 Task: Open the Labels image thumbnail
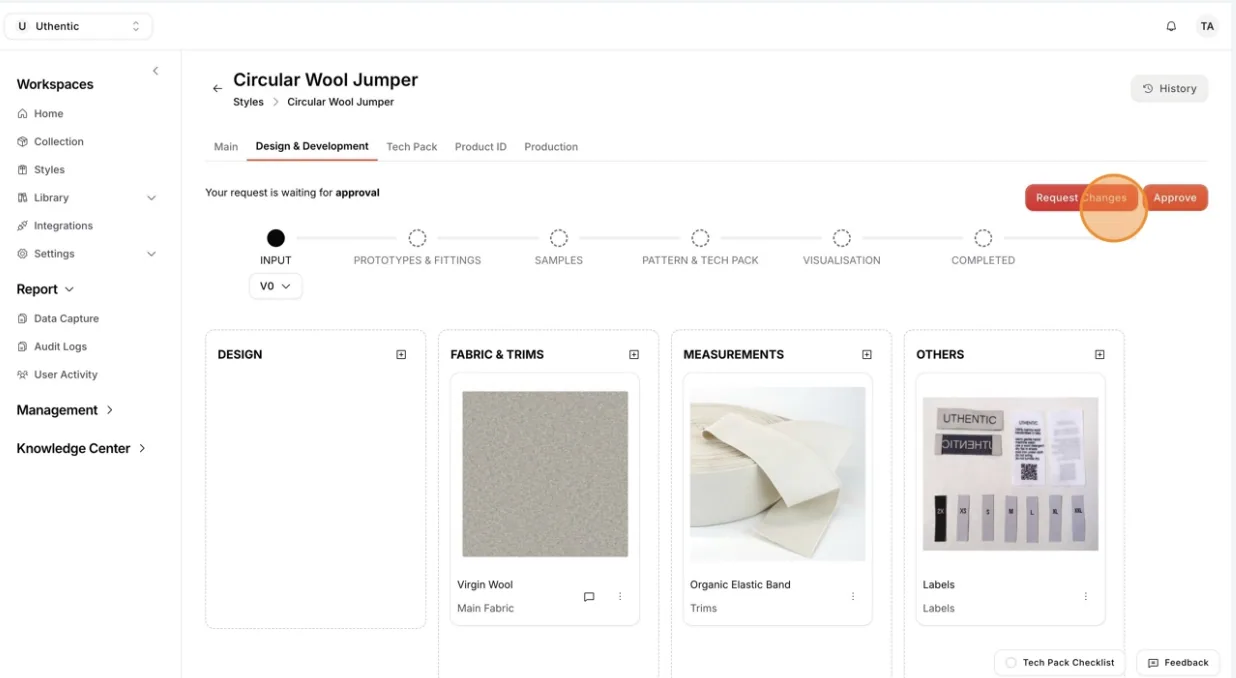click(x=1010, y=474)
